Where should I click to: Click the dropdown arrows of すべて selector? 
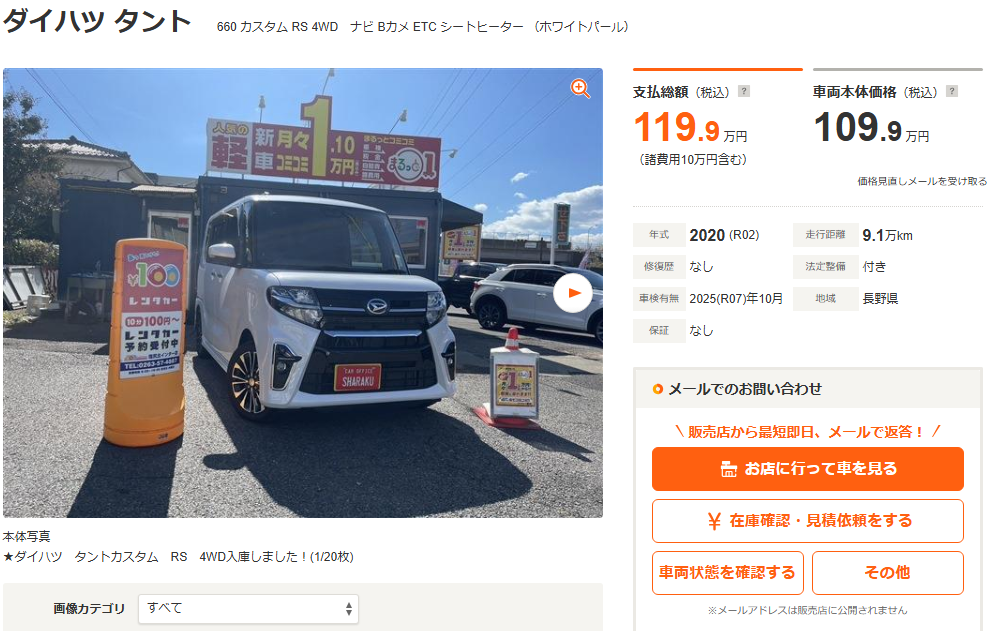[349, 609]
